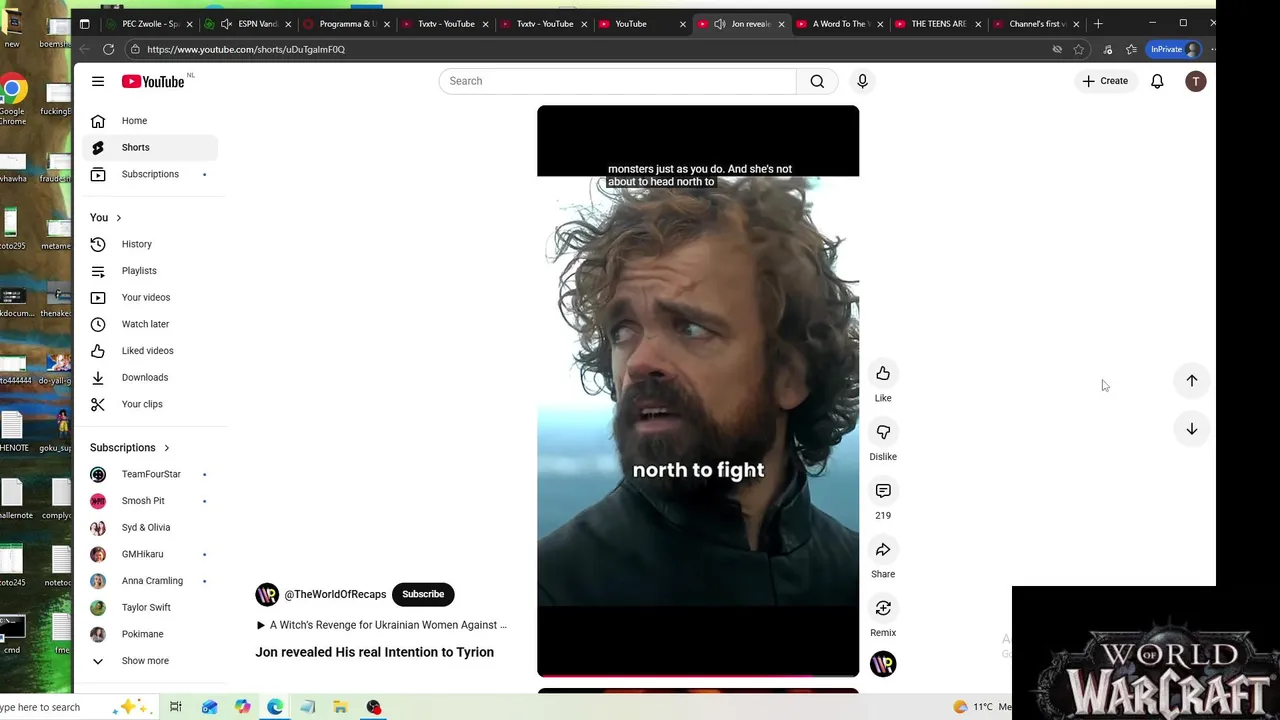Open Smosh Pit subscription channel

coord(150,501)
